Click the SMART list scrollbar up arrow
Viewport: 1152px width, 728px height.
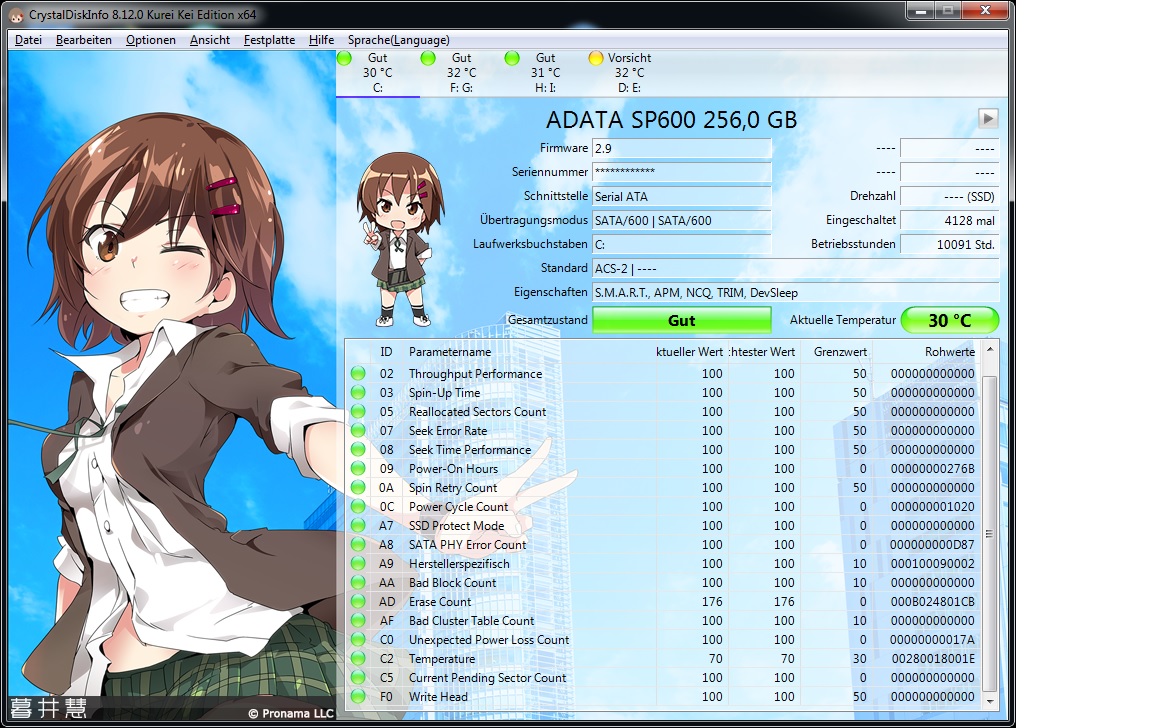pyautogui.click(x=990, y=349)
